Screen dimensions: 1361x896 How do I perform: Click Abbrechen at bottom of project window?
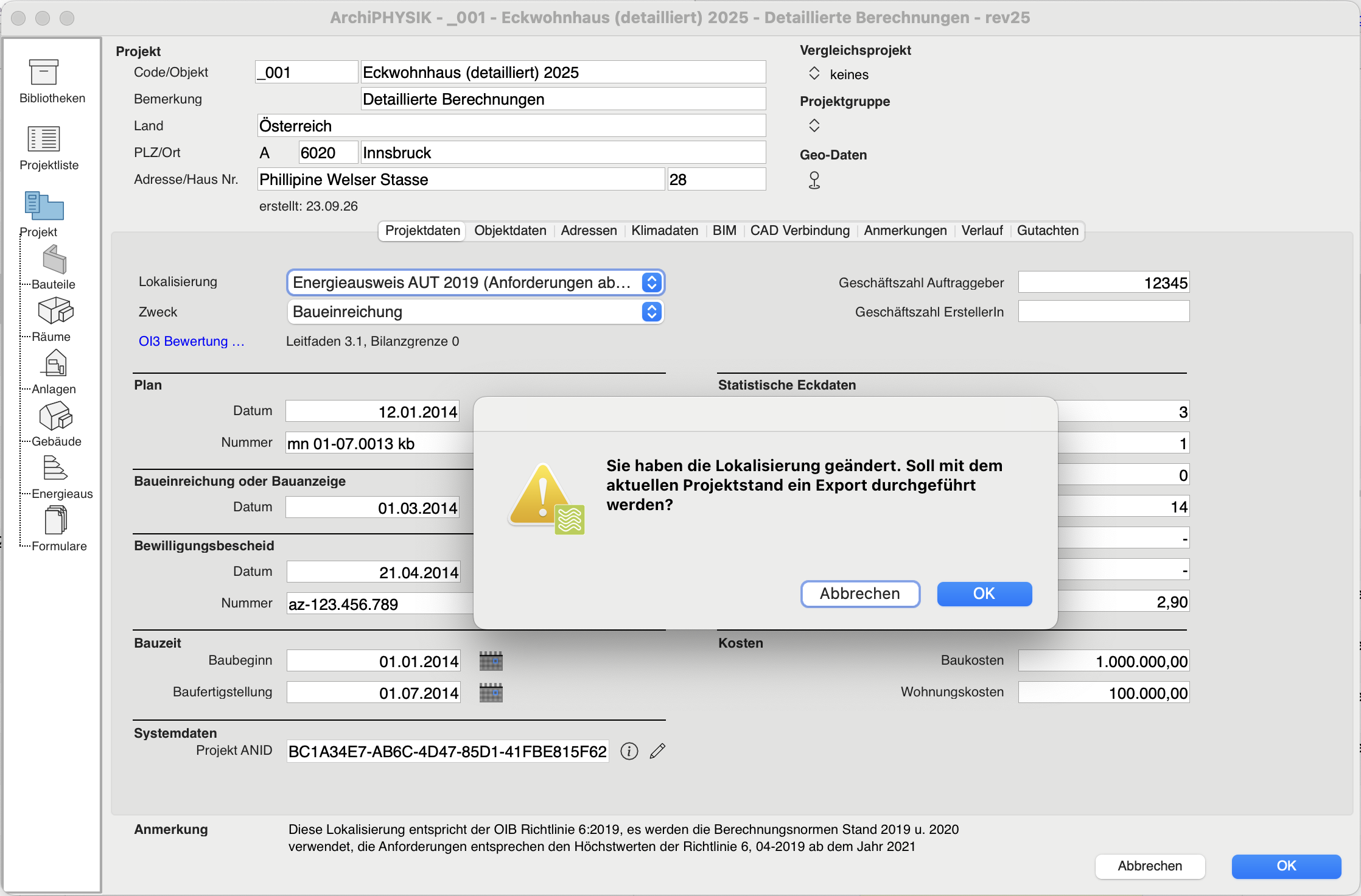tap(1150, 866)
